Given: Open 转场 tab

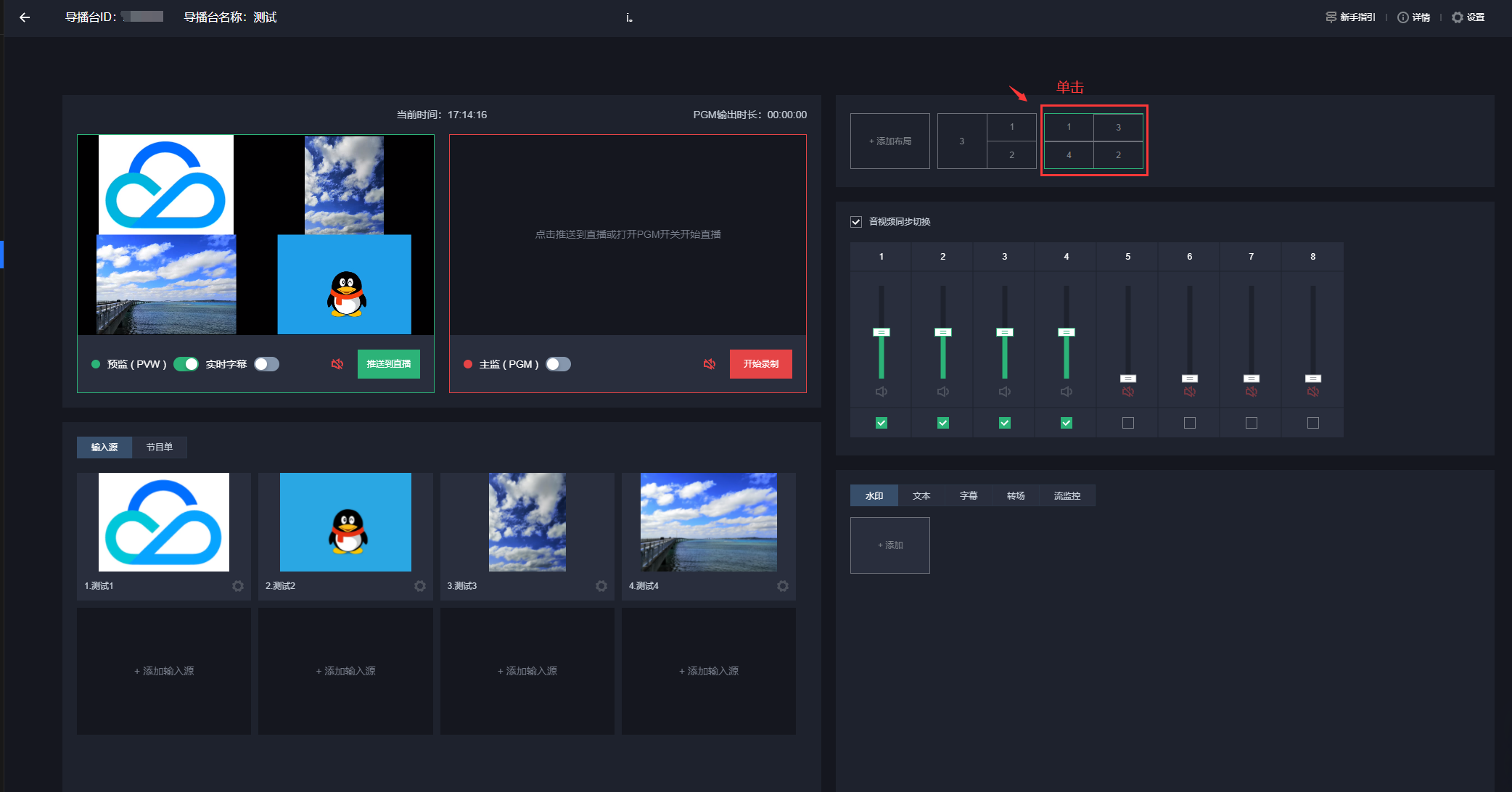Looking at the screenshot, I should coord(1016,496).
